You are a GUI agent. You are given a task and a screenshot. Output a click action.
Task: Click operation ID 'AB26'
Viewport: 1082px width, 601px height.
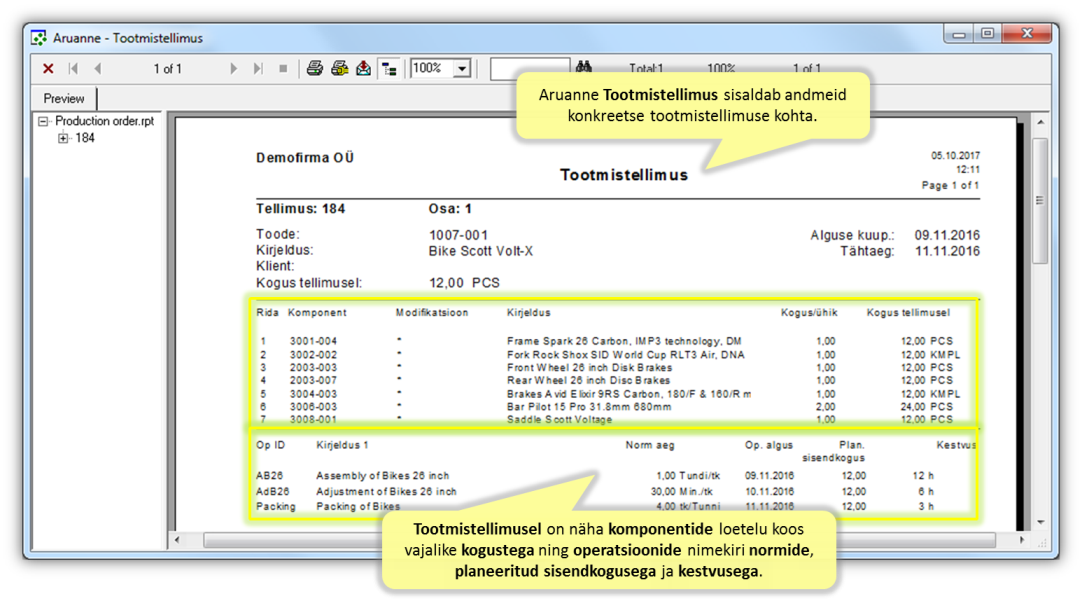[x=270, y=476]
